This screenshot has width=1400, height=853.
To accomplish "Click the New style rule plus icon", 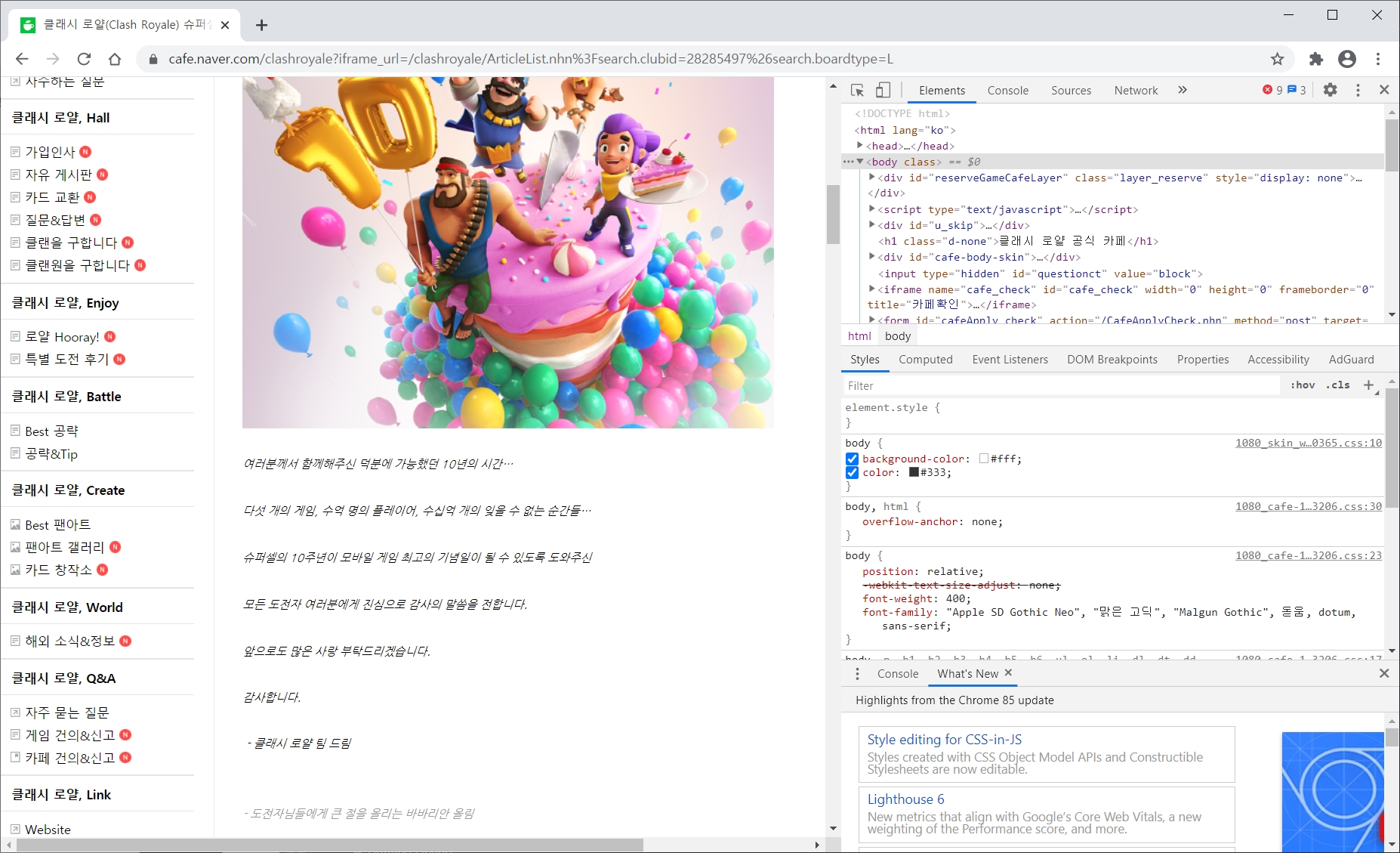I will click(x=1368, y=385).
